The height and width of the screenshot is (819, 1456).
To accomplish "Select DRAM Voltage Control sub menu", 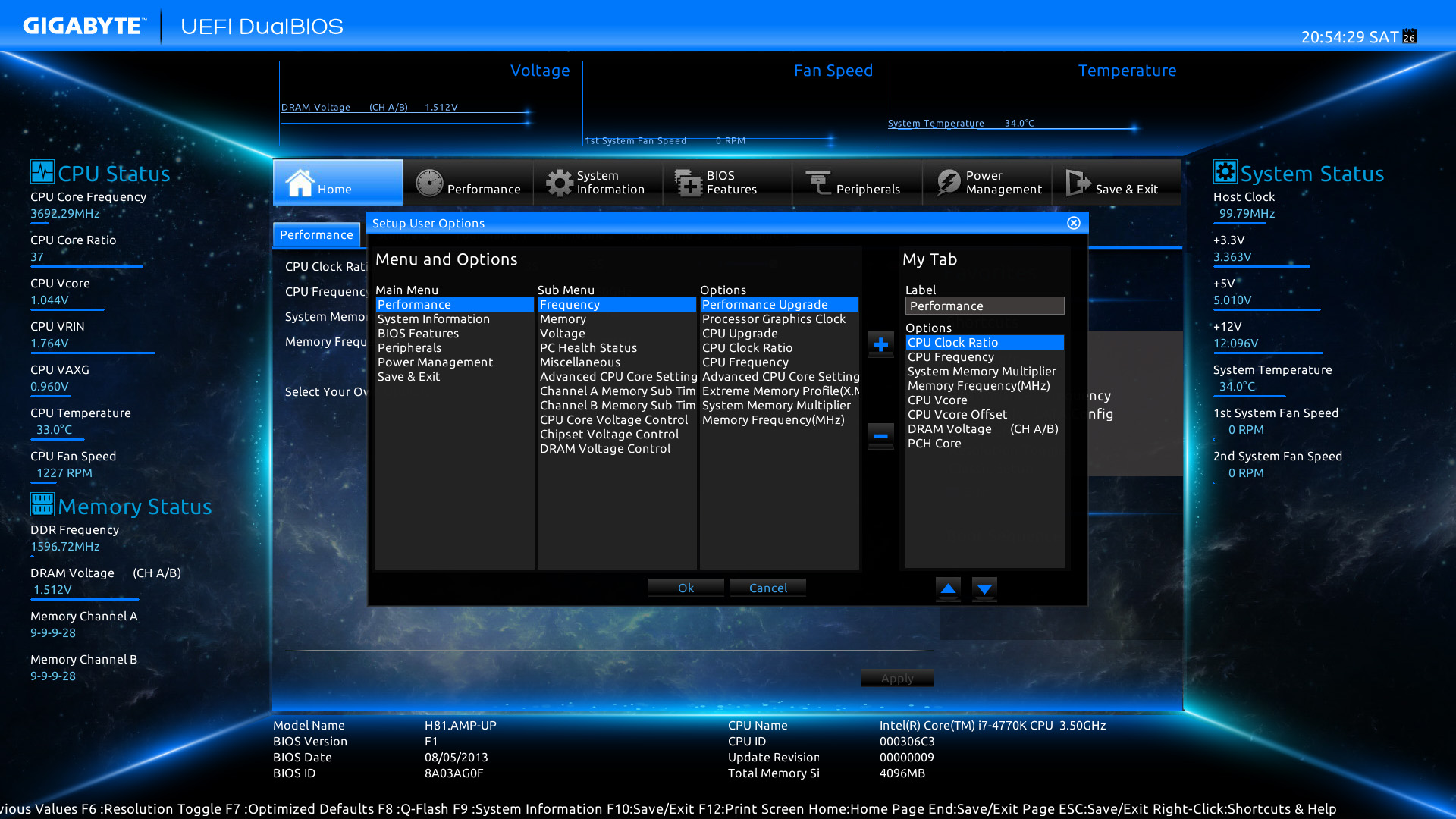I will point(617,449).
